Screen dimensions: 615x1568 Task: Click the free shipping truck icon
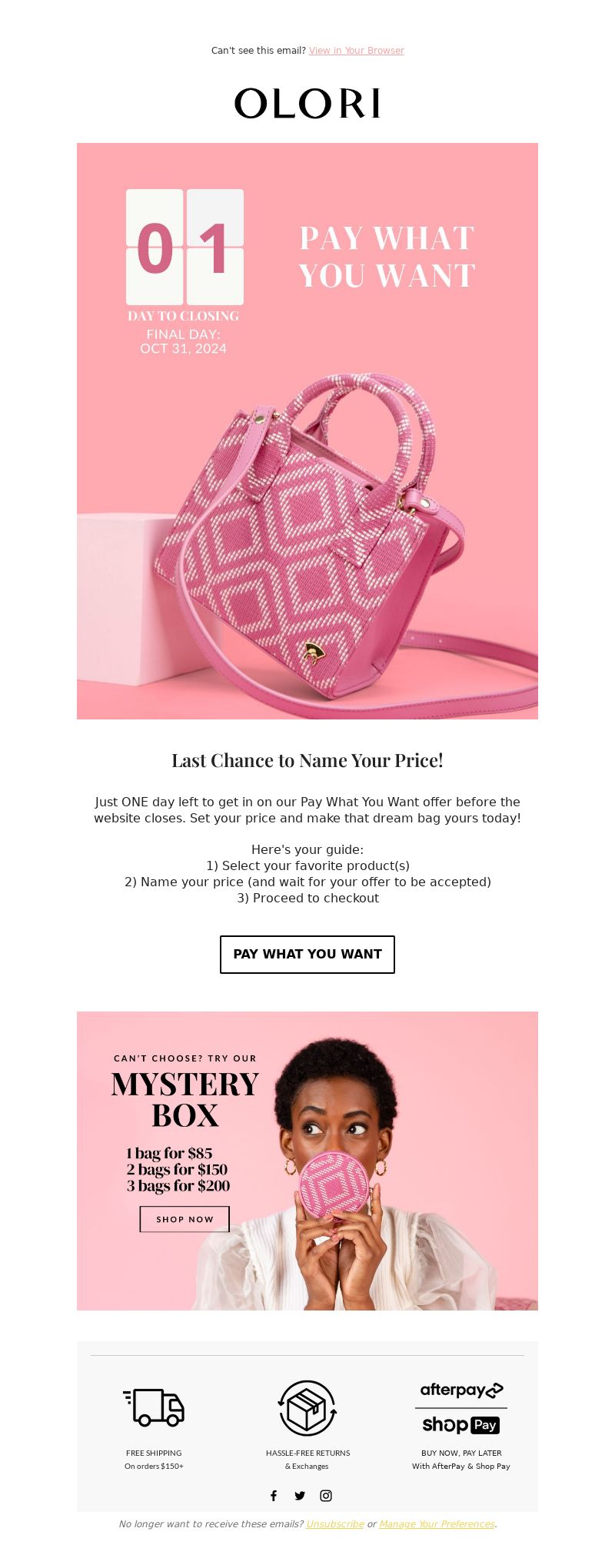click(154, 1407)
